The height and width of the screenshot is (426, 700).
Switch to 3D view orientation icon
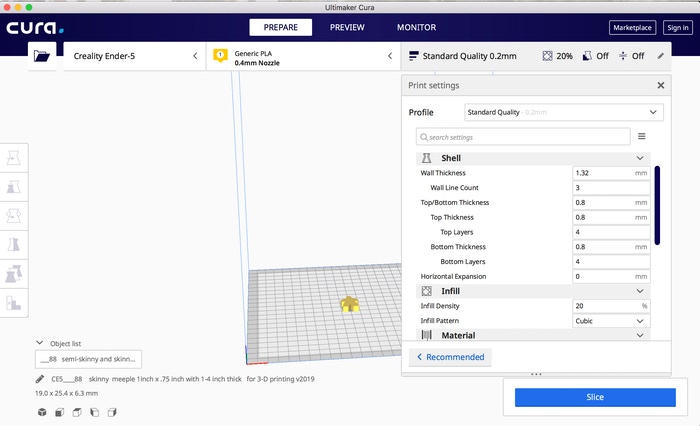pos(42,412)
